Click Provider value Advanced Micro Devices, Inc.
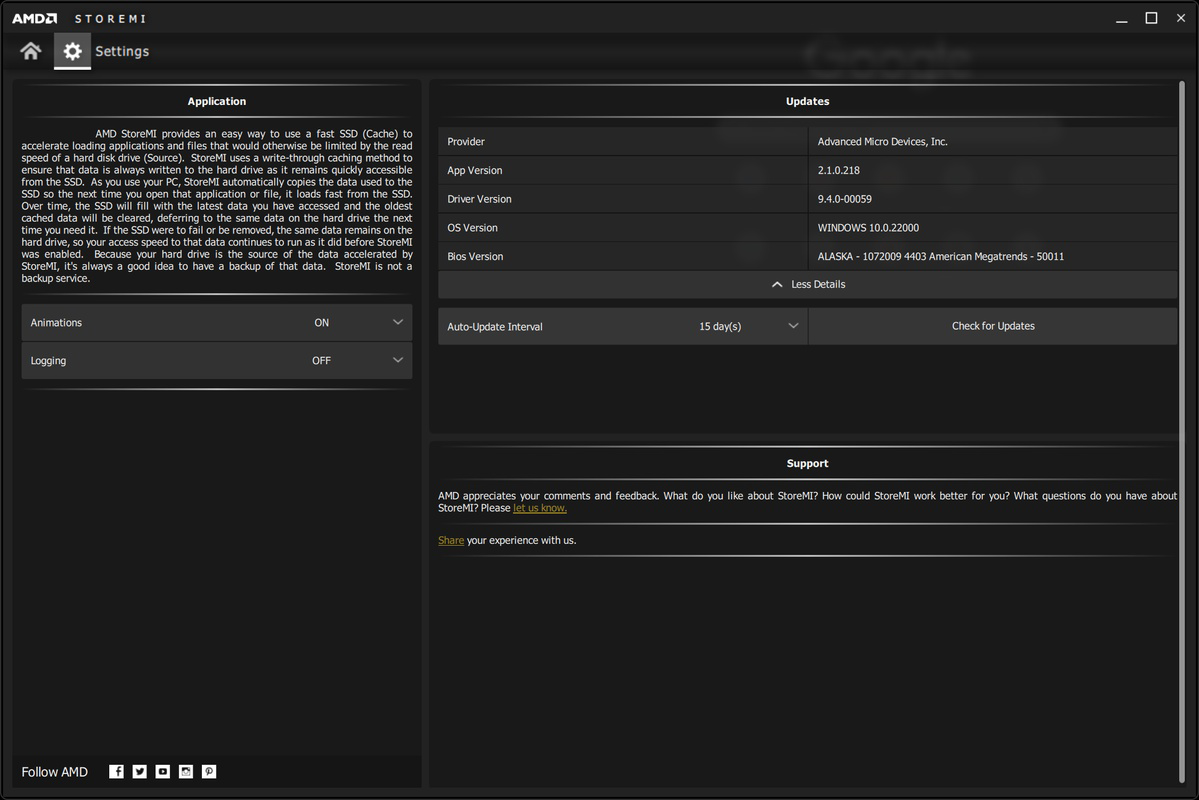Image resolution: width=1199 pixels, height=800 pixels. (x=882, y=141)
